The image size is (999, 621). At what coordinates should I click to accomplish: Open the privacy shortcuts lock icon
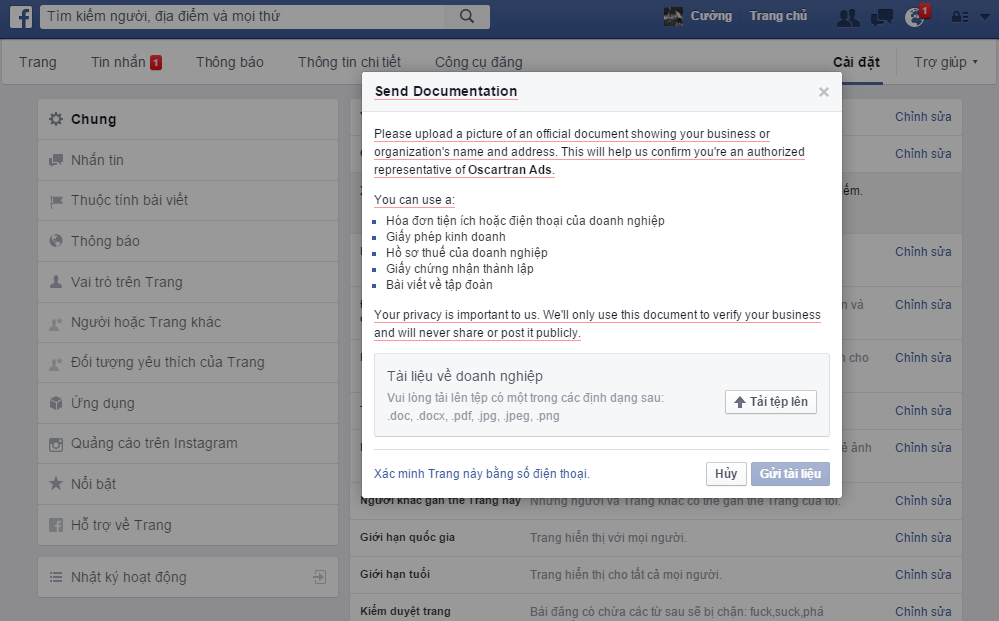957,17
